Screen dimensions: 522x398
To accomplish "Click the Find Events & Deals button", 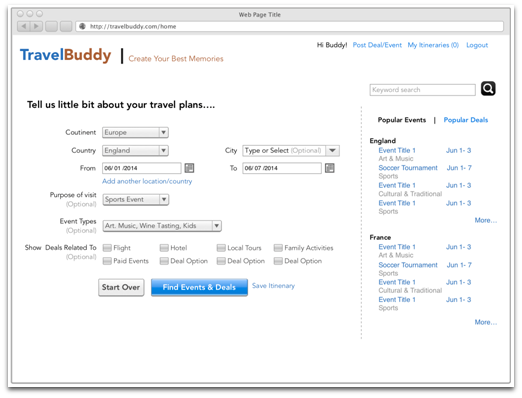I will 199,287.
